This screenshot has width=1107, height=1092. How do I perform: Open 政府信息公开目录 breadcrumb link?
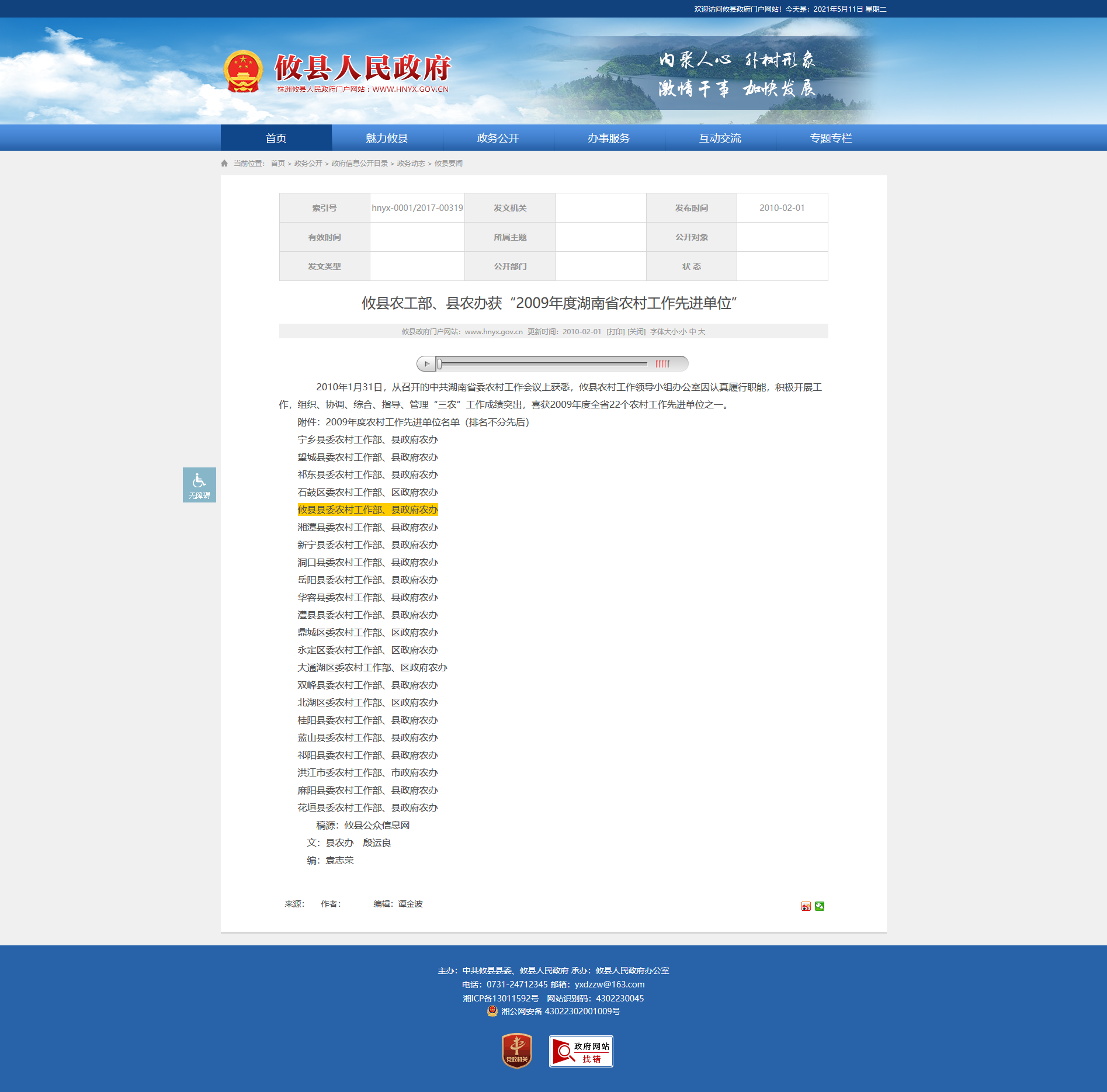tap(359, 164)
